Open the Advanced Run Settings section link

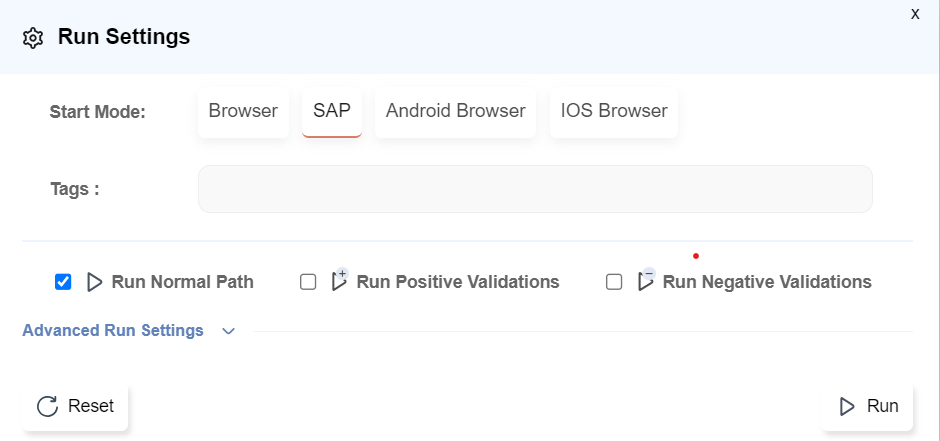coord(113,331)
